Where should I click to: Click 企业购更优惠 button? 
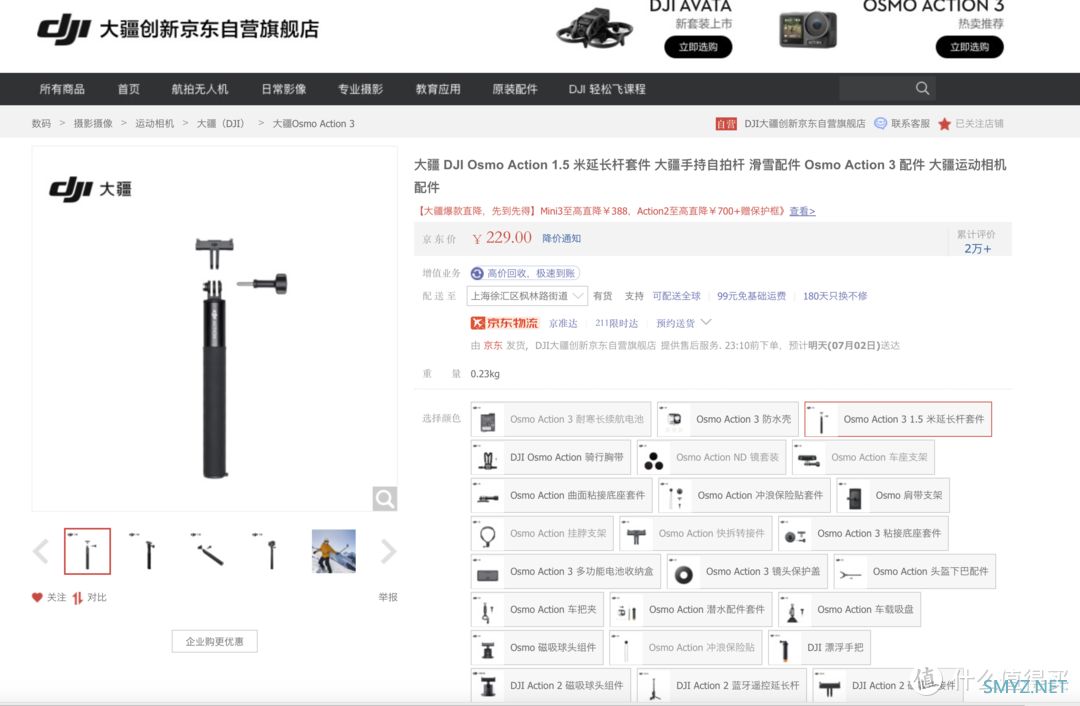tap(214, 641)
